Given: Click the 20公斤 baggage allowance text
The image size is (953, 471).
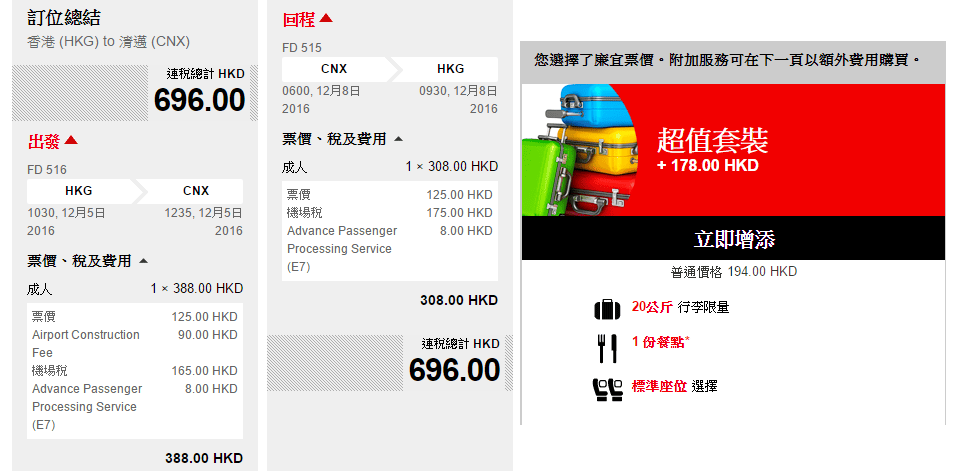Looking at the screenshot, I should pyautogui.click(x=652, y=307).
